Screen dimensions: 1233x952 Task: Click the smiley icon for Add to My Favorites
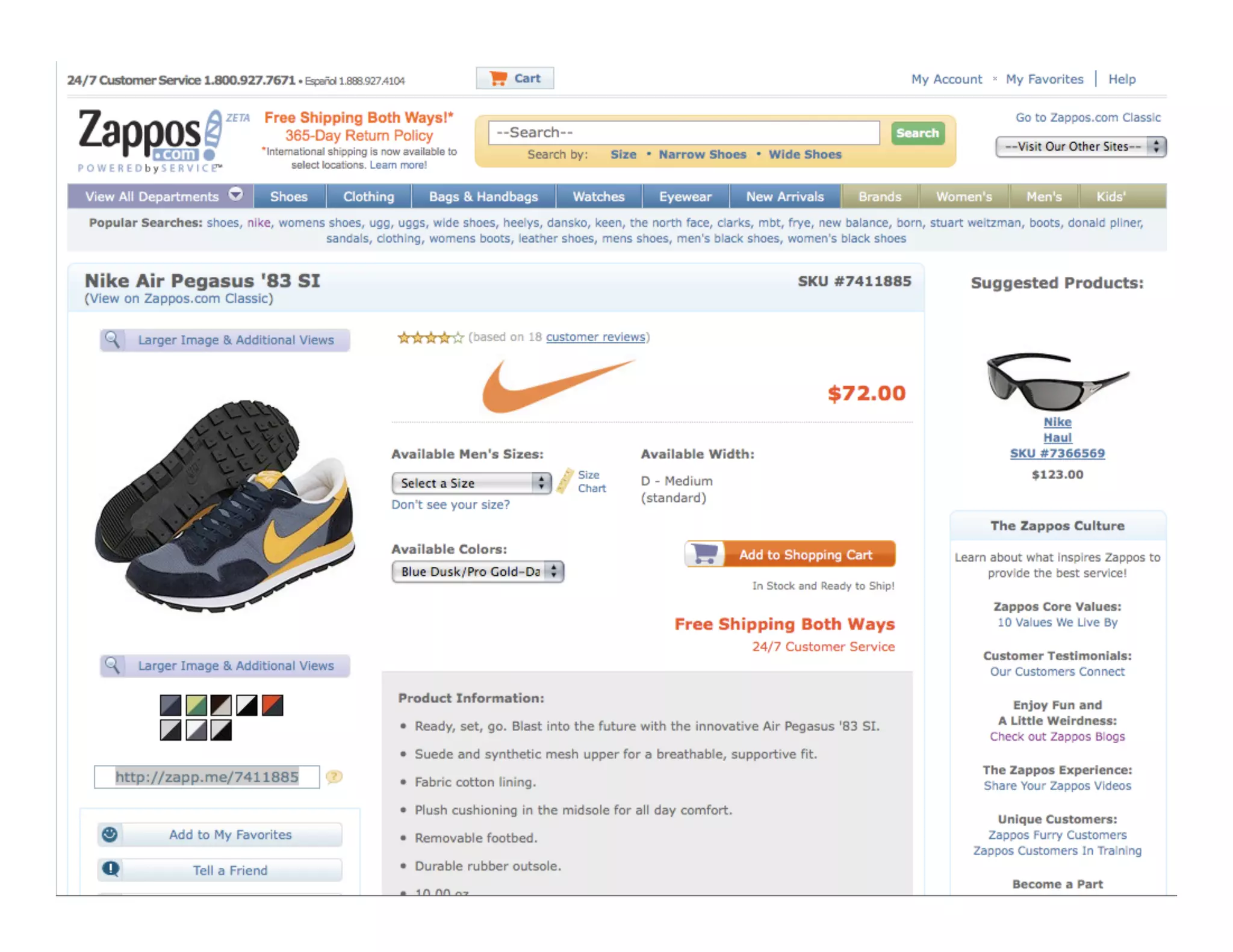click(110, 834)
